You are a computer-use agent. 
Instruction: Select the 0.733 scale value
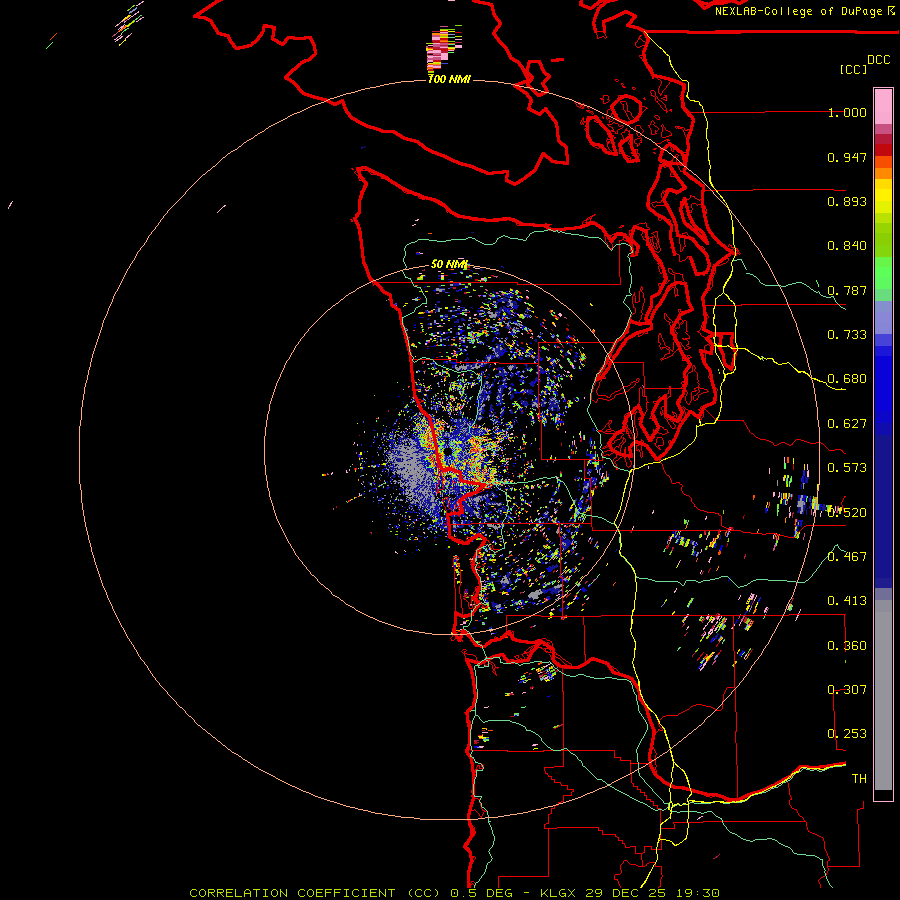point(847,335)
